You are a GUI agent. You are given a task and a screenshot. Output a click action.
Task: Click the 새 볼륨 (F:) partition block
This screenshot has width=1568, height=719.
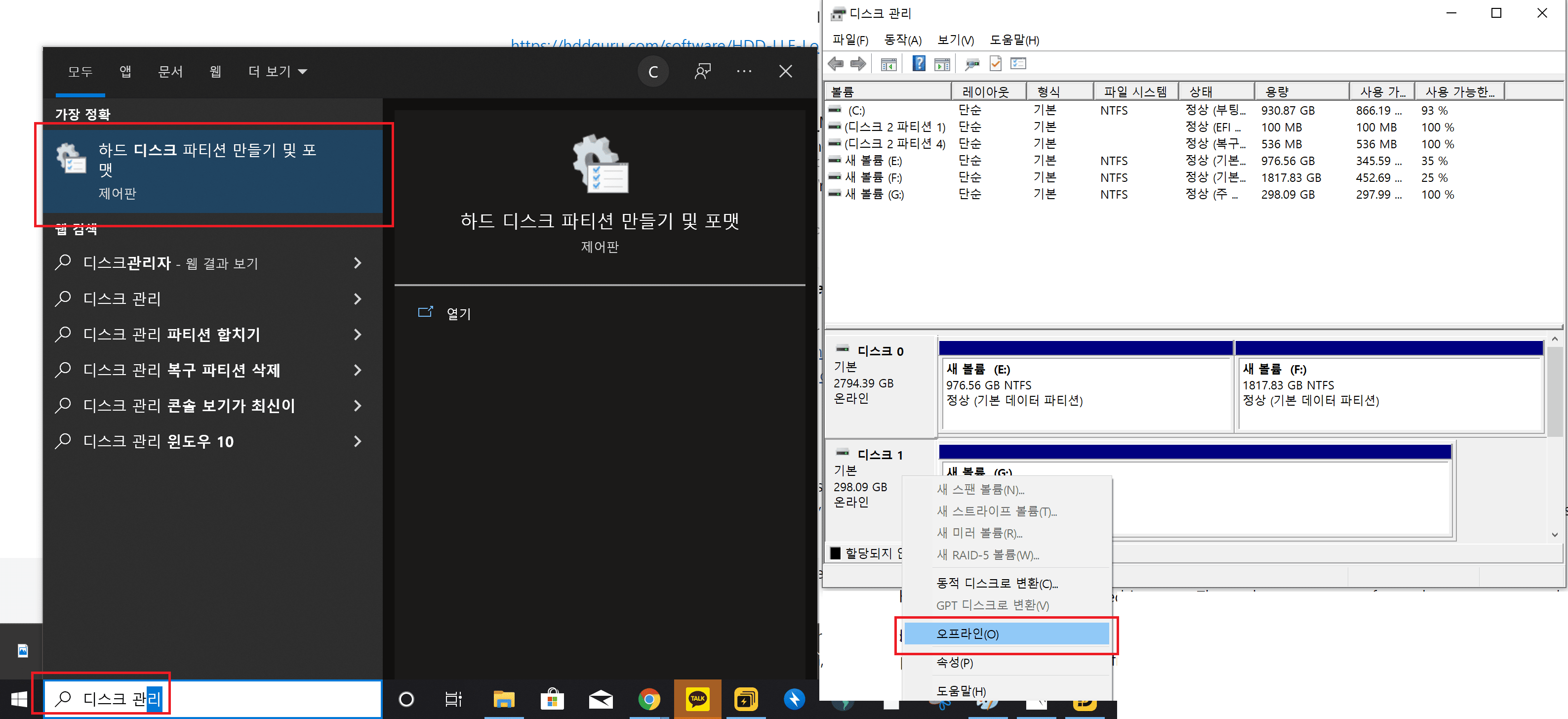click(x=1388, y=393)
